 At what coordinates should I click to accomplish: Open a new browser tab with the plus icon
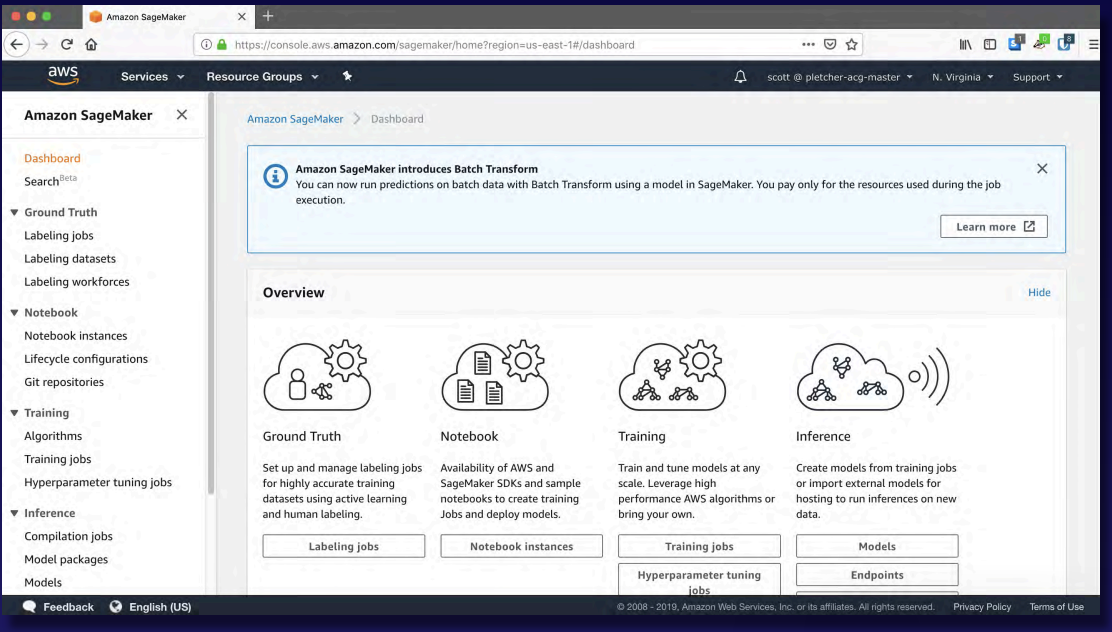click(268, 16)
